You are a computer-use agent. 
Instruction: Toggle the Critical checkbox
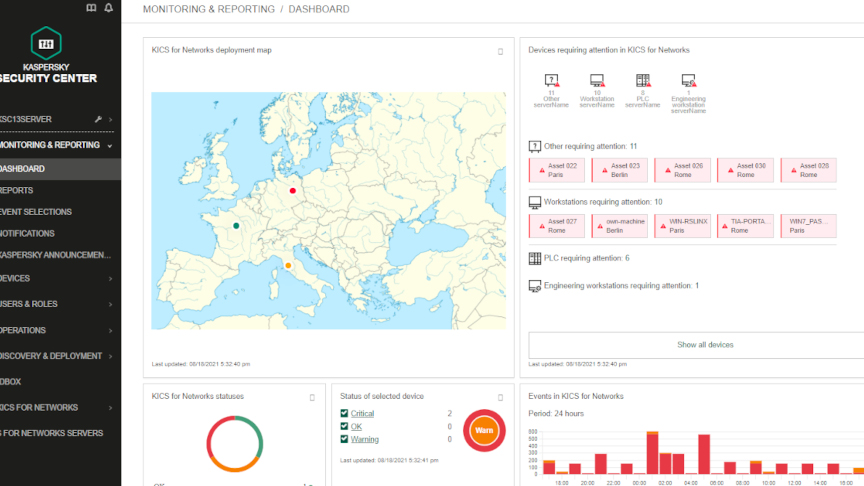344,413
